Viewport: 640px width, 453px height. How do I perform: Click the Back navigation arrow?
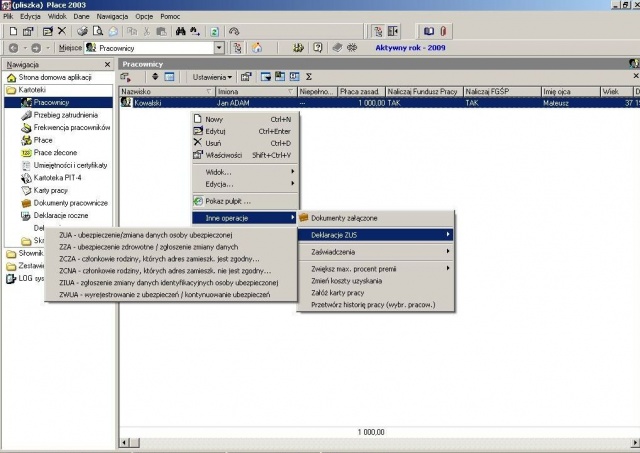pyautogui.click(x=13, y=48)
